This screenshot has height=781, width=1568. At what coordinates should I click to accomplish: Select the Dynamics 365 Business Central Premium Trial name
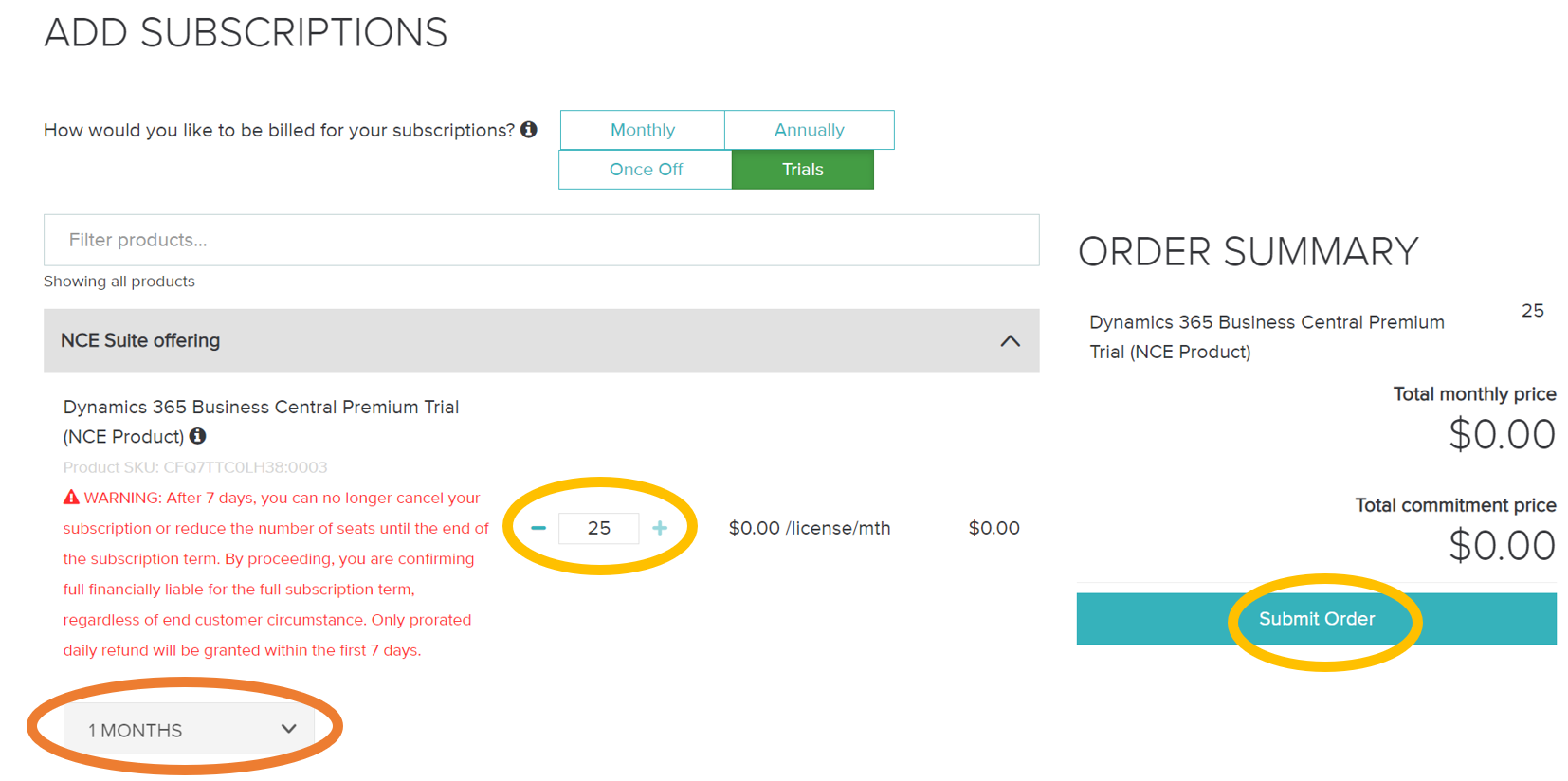(261, 407)
